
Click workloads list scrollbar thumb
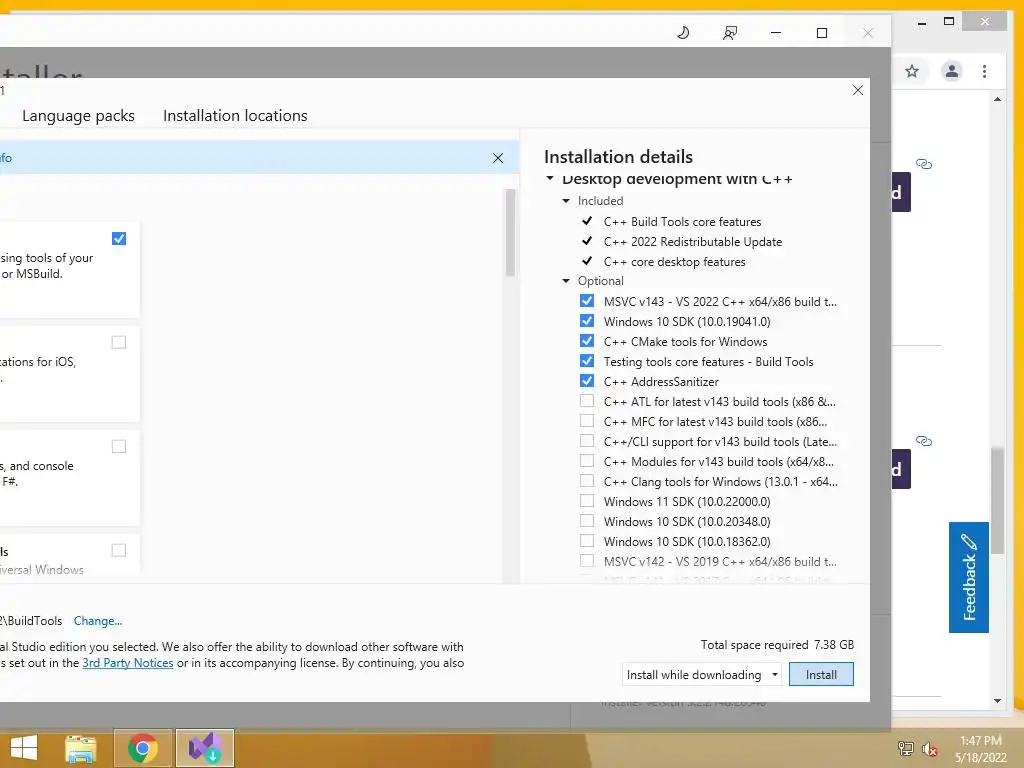[510, 233]
